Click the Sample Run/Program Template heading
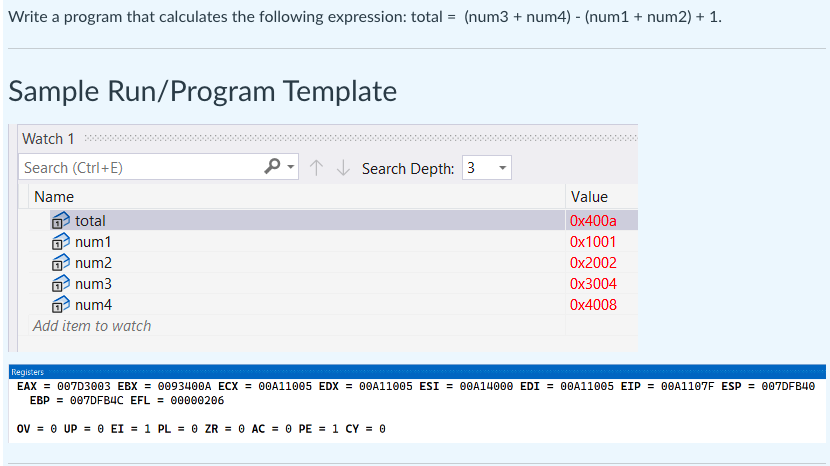 (x=202, y=91)
